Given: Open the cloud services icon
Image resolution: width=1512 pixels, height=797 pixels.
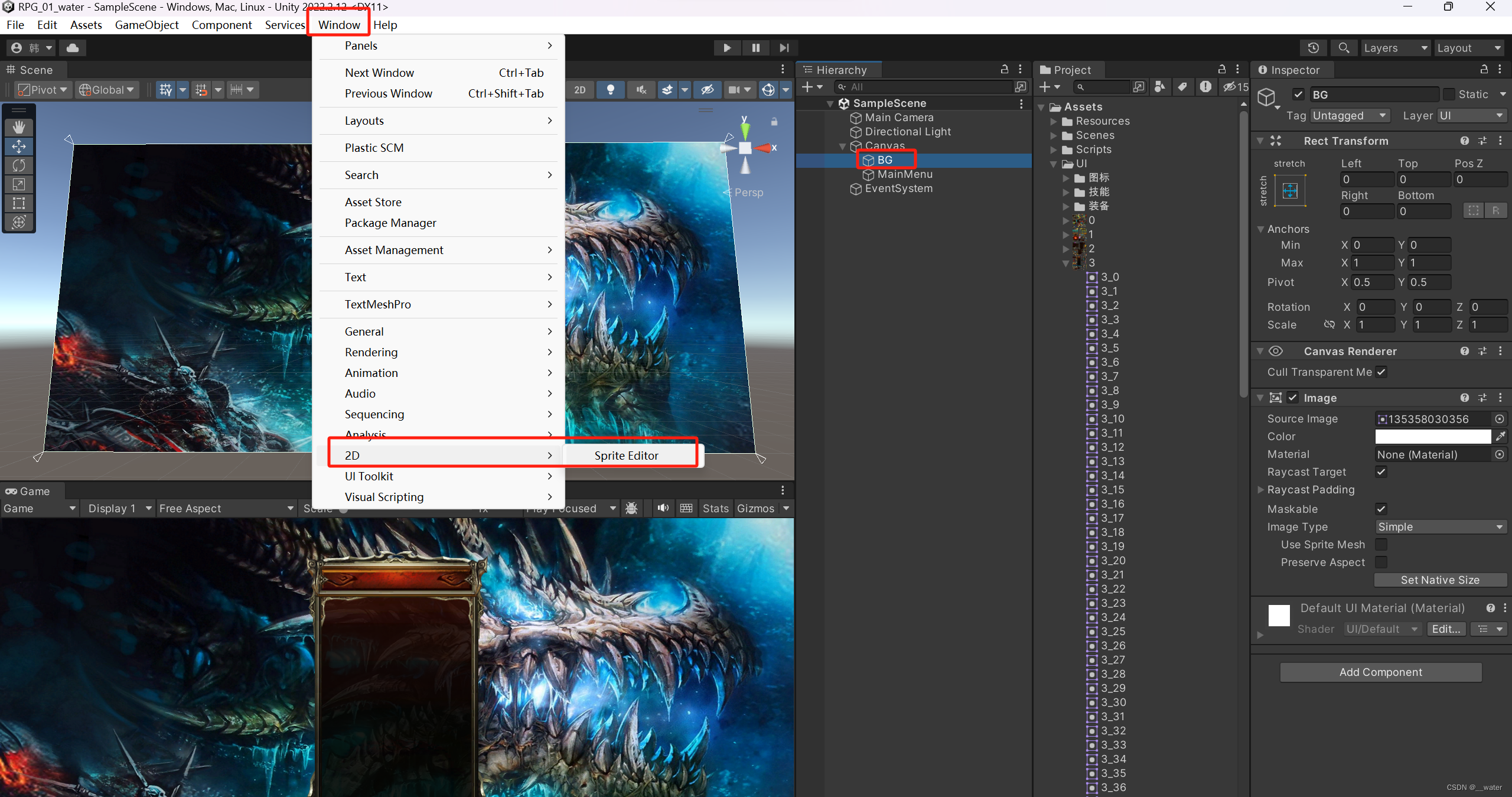Looking at the screenshot, I should [73, 48].
